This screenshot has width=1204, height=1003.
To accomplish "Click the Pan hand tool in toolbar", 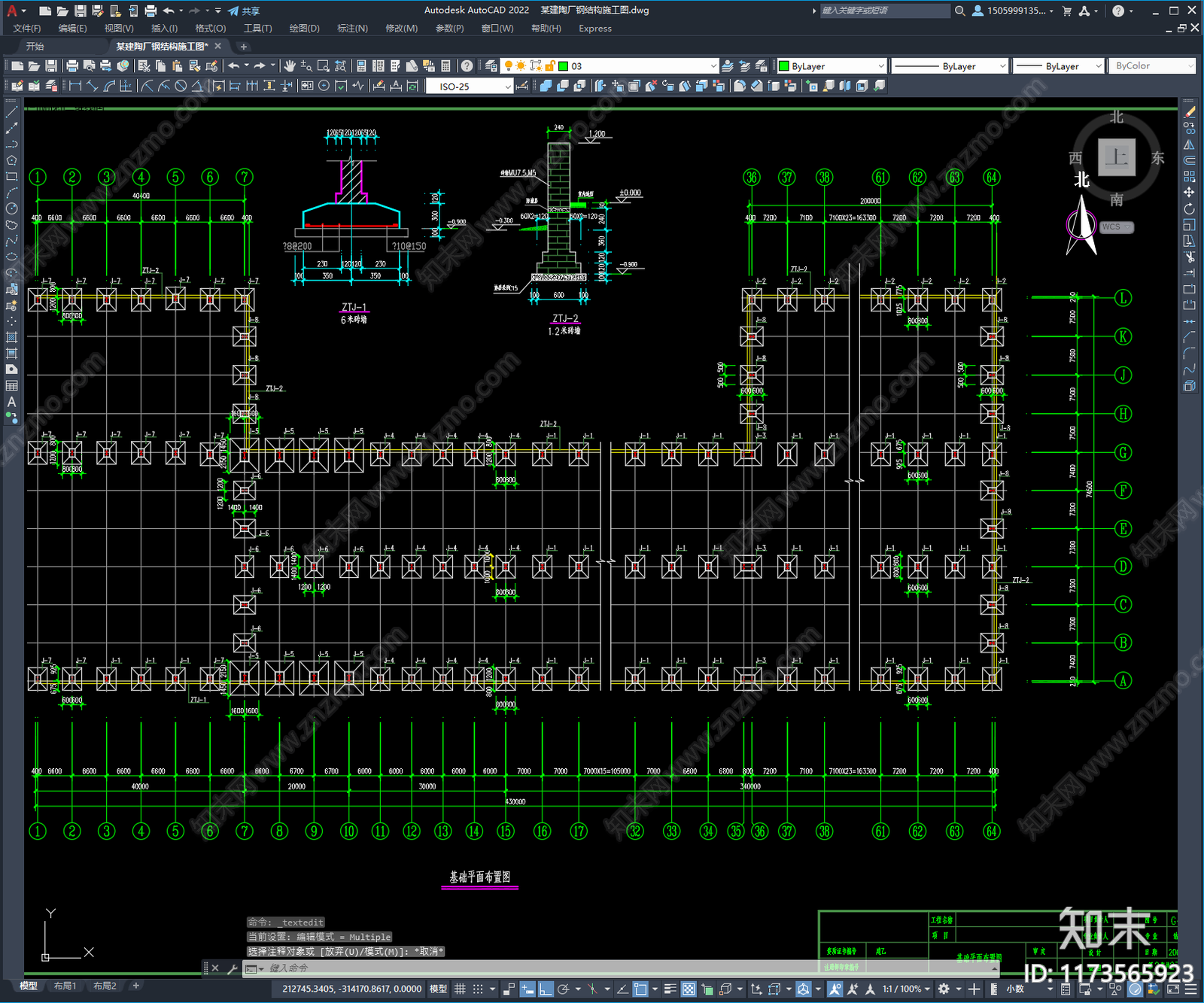I will point(290,66).
